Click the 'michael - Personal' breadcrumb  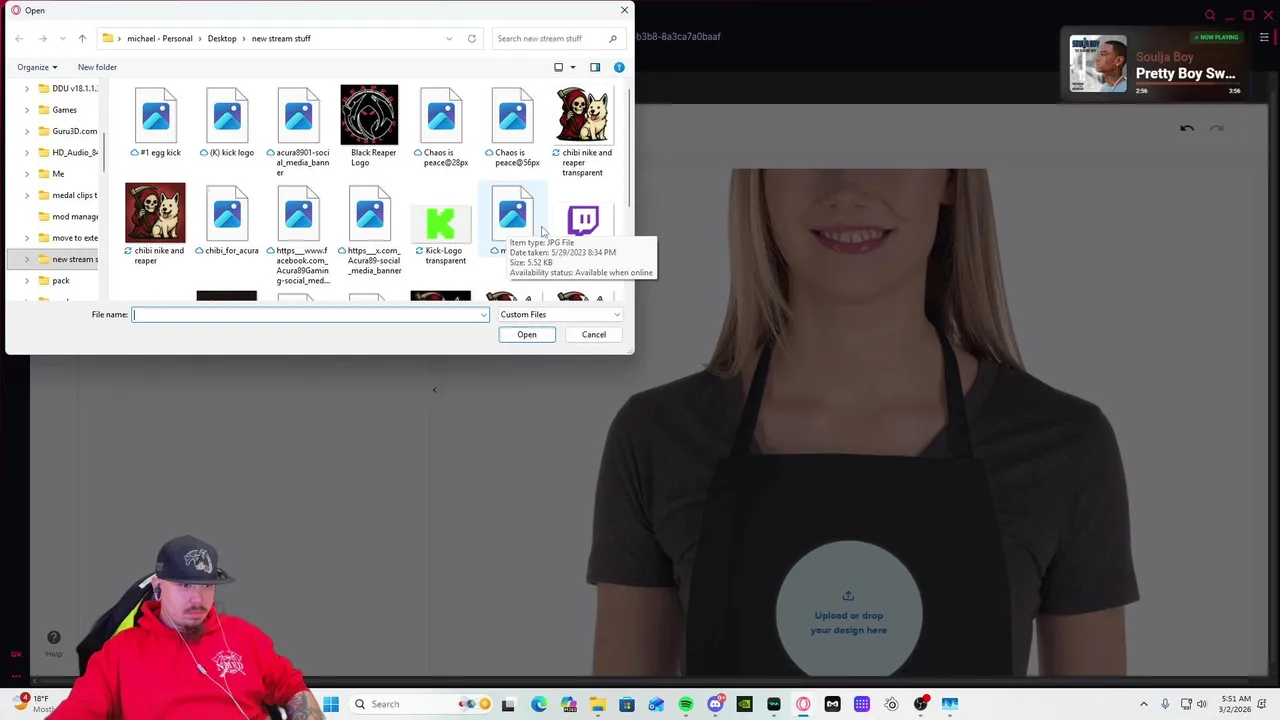(160, 38)
